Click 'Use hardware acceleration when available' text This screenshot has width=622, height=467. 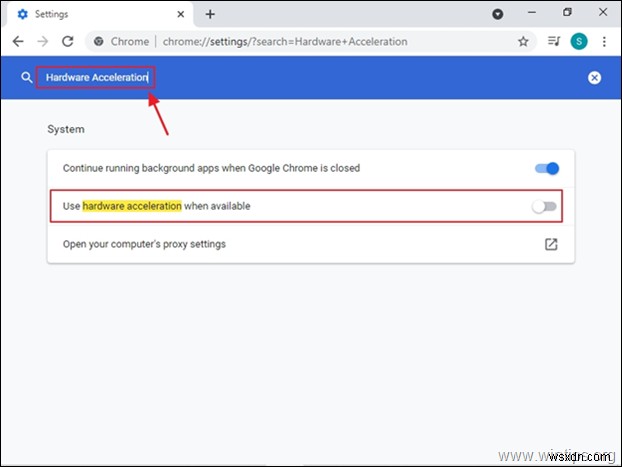[157, 206]
